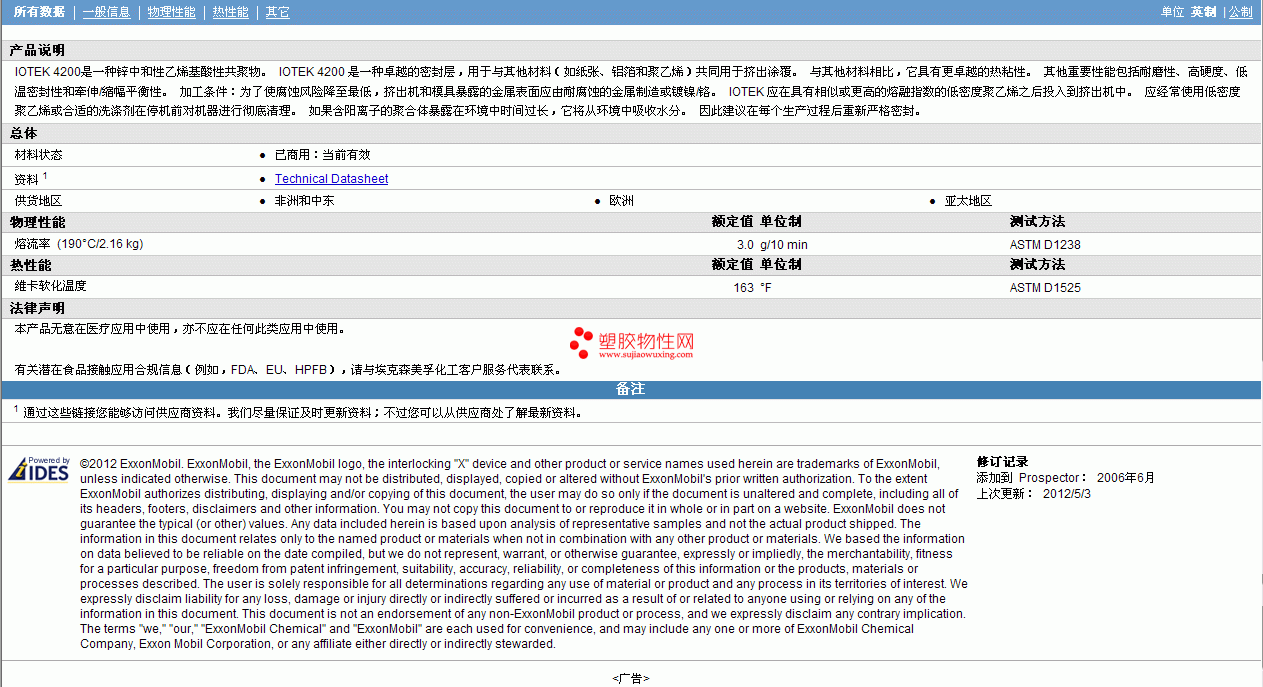Click the Powered by IDES logo
The image size is (1263, 687).
coord(39,470)
